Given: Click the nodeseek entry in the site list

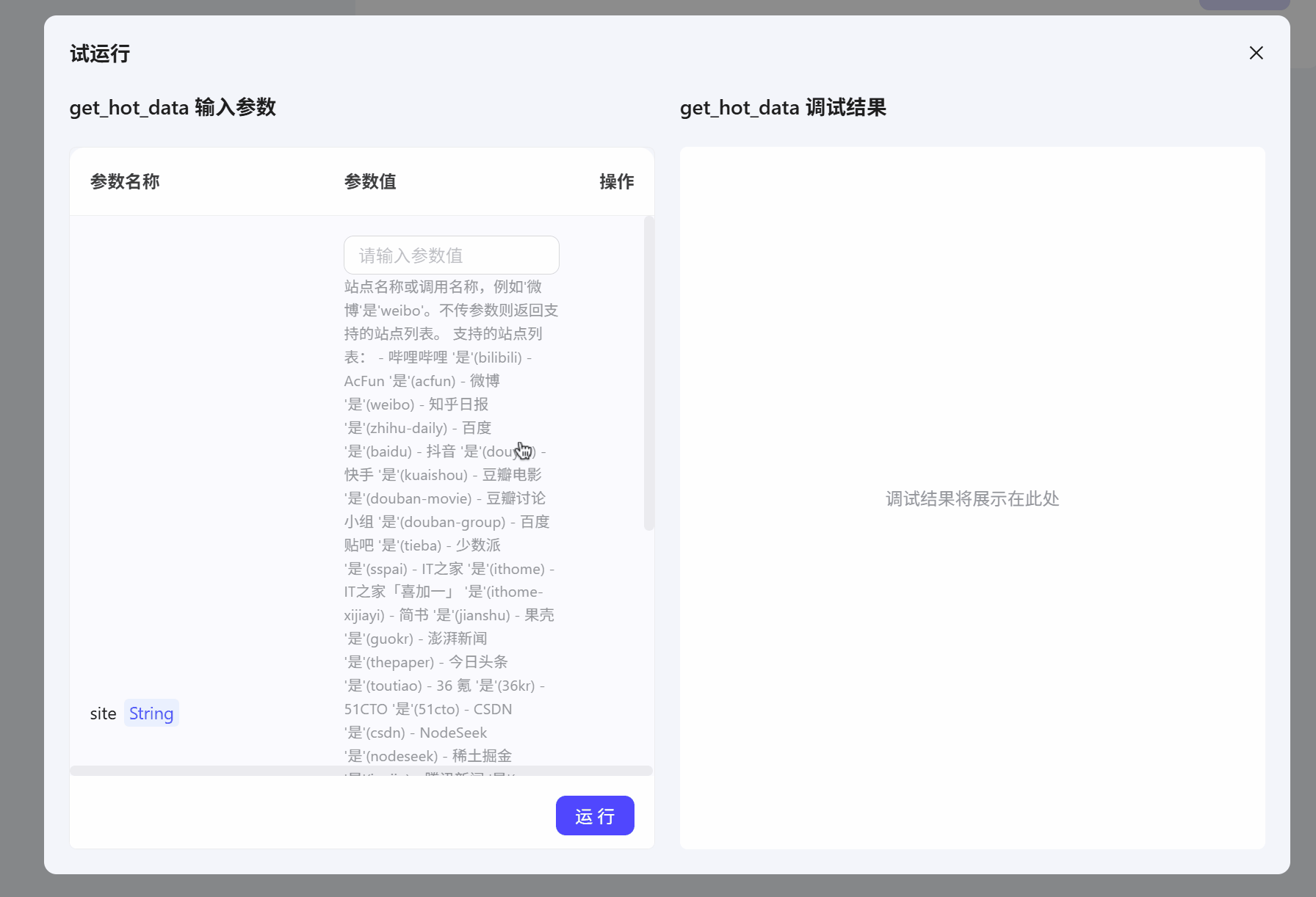Looking at the screenshot, I should click(x=402, y=755).
